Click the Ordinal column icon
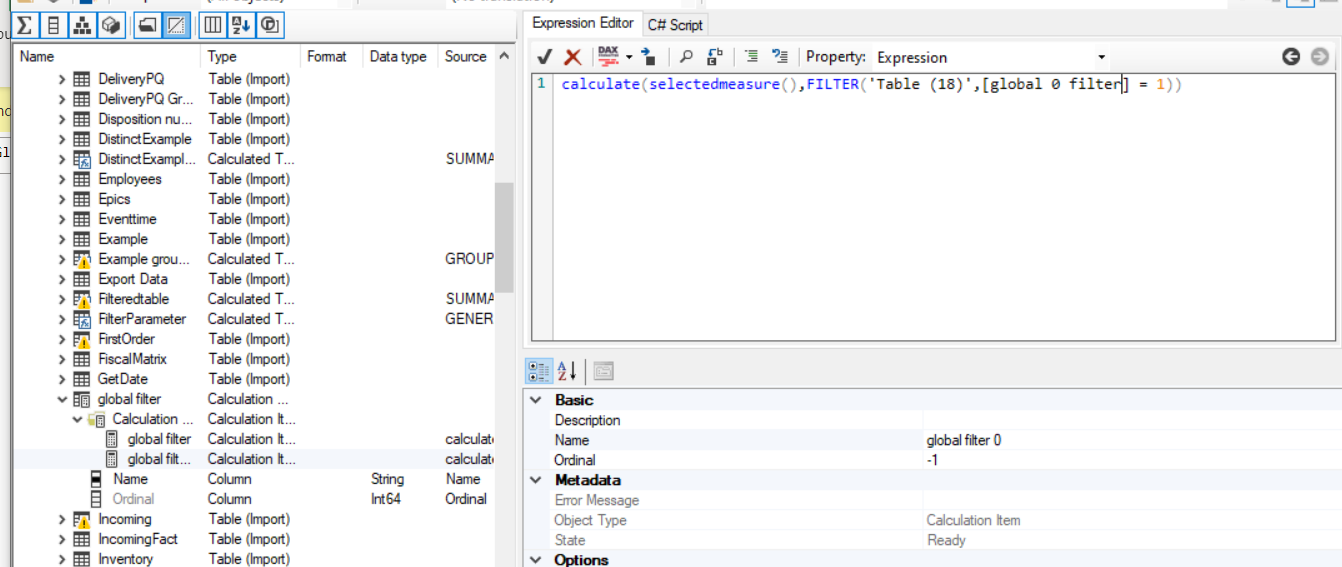 point(97,499)
